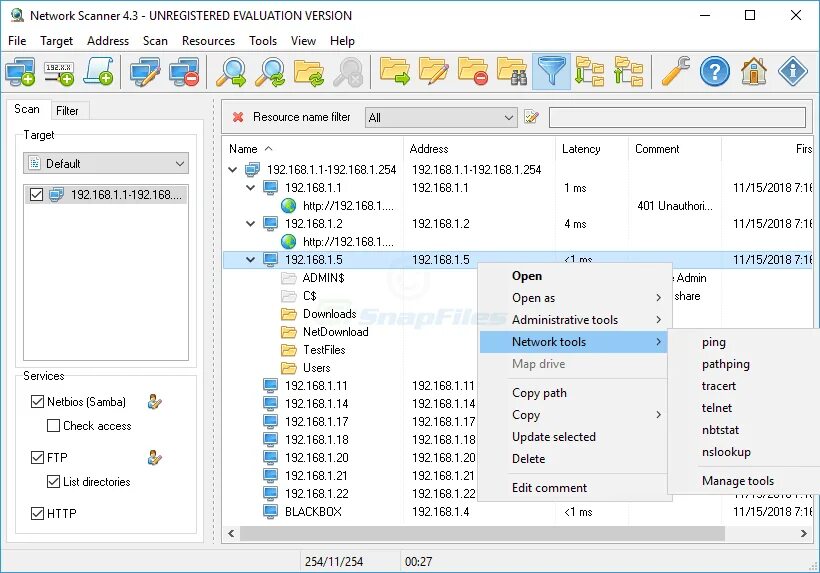Screen dimensions: 820x573
Task: Click the add computer toolbar icon
Action: click(20, 72)
